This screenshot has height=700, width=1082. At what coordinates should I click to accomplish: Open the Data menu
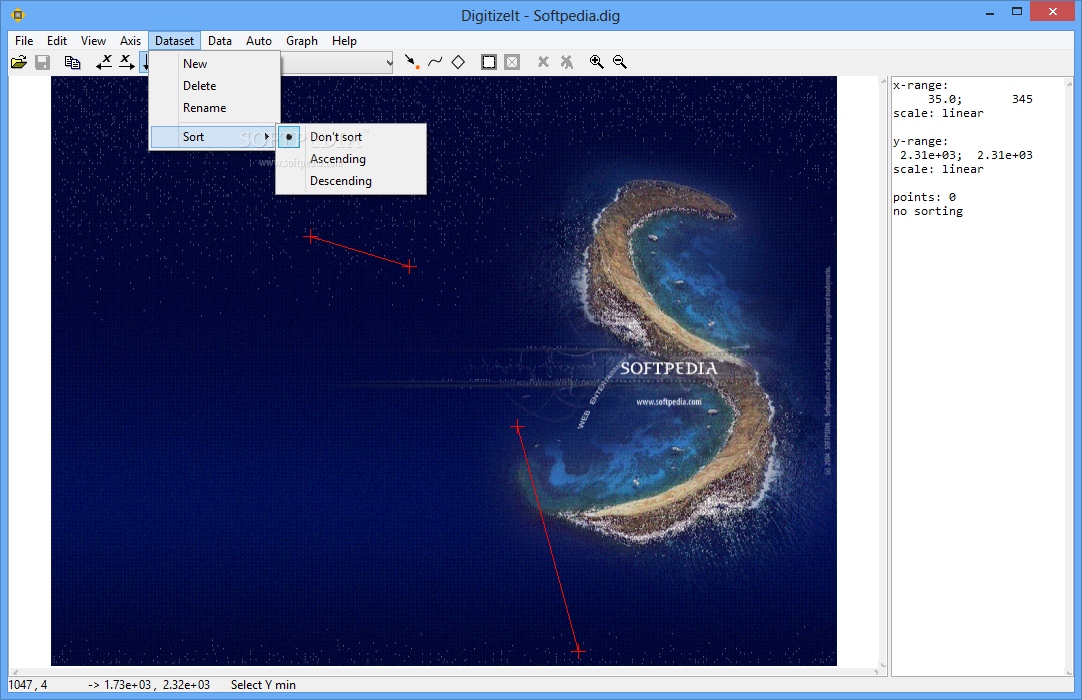219,41
